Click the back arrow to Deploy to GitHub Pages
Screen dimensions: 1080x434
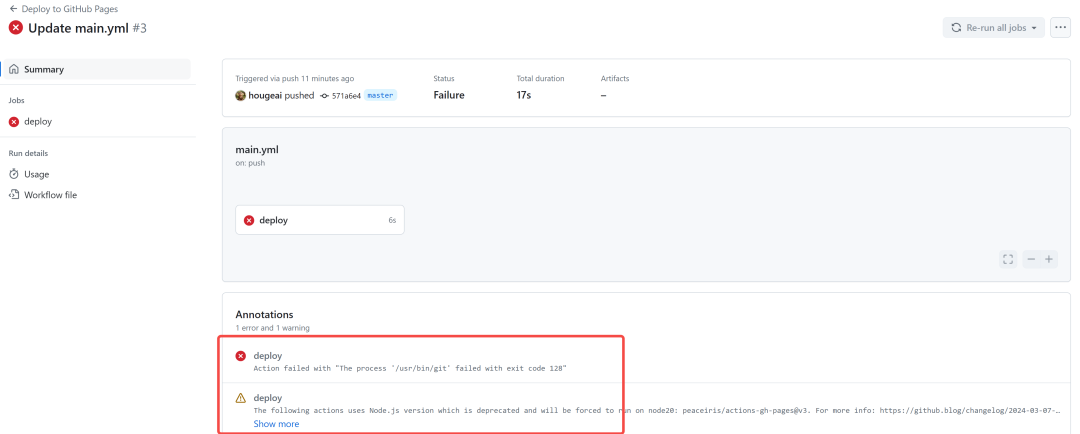click(13, 8)
